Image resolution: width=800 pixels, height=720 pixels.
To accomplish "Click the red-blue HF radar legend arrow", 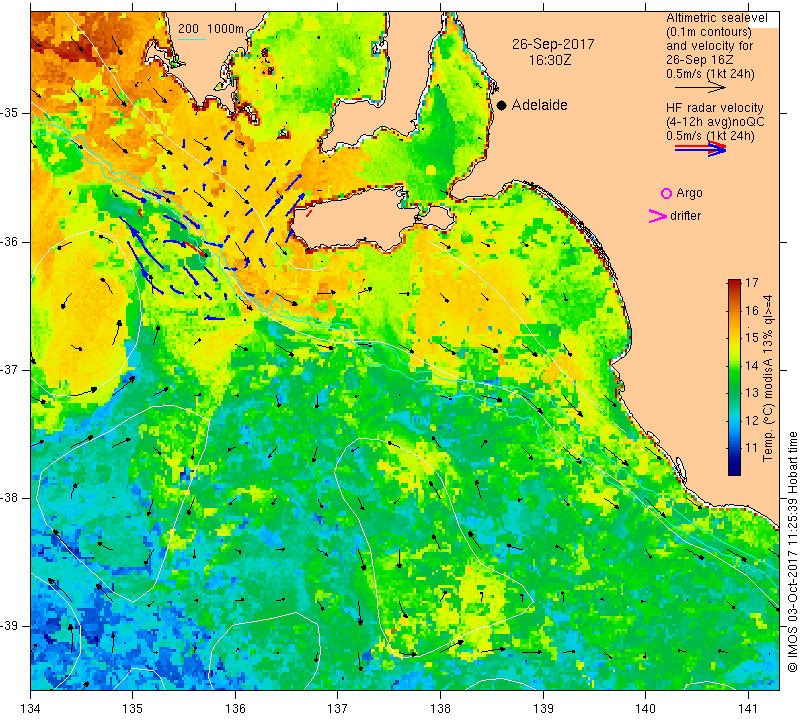I will pos(700,149).
